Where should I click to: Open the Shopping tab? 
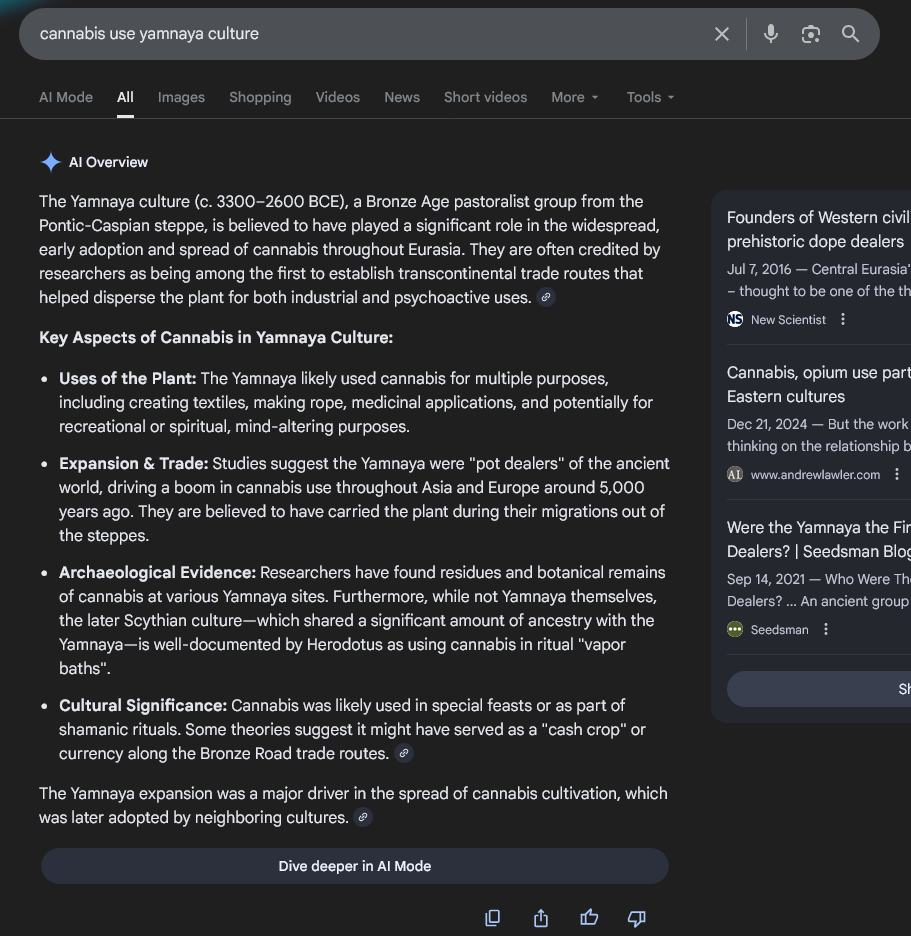(x=260, y=97)
